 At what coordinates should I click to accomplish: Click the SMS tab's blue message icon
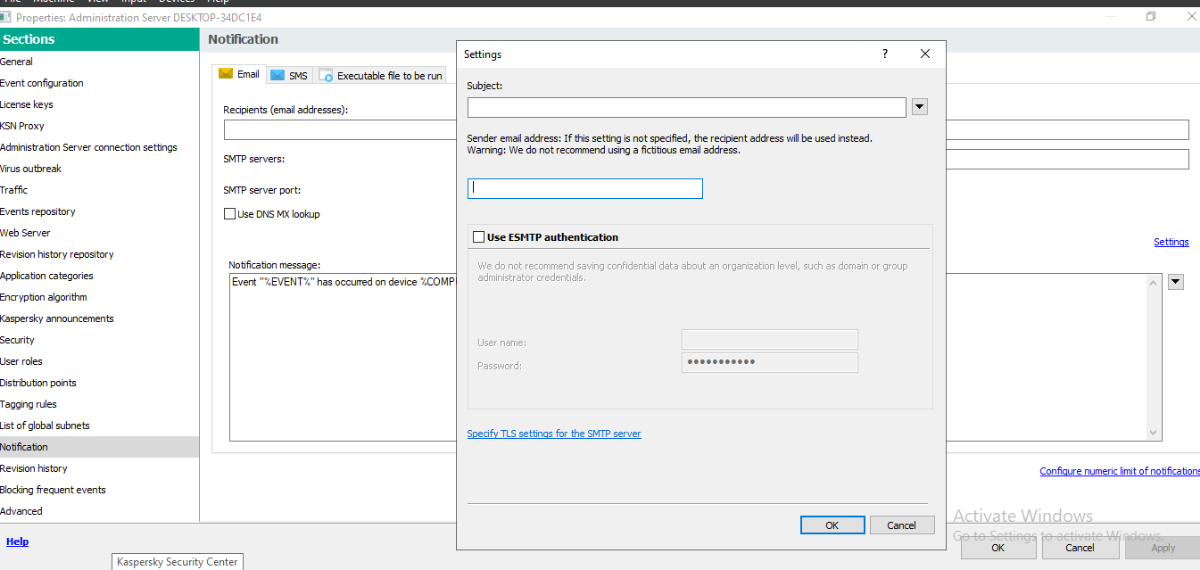(x=277, y=75)
